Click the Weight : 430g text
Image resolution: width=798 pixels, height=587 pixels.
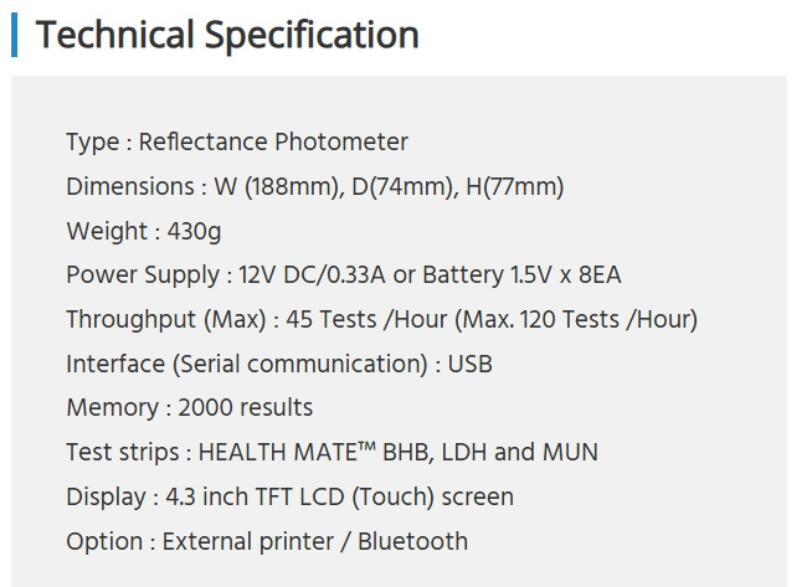coord(144,231)
